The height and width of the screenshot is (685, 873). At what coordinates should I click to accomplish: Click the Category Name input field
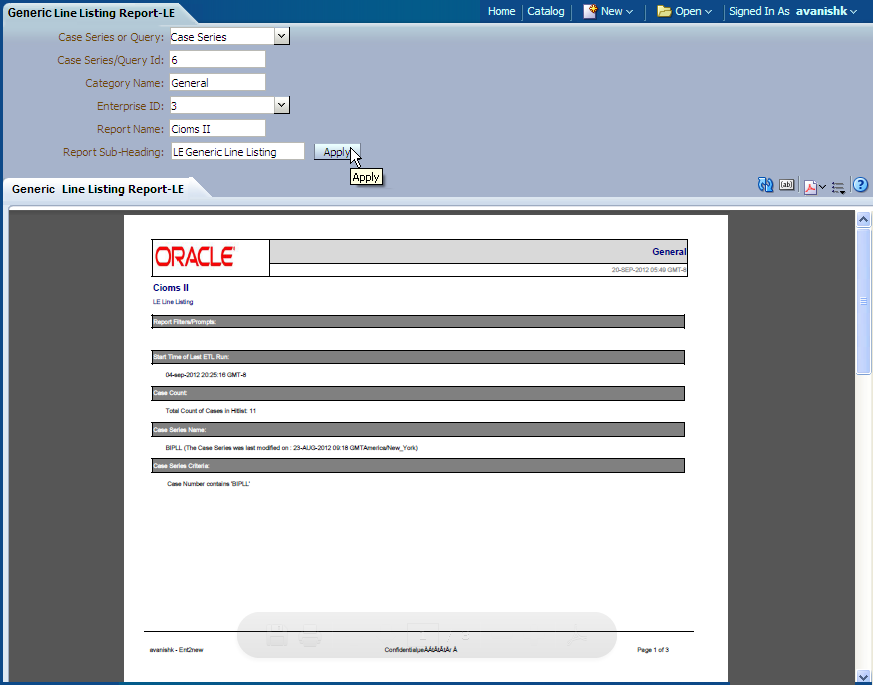(218, 82)
